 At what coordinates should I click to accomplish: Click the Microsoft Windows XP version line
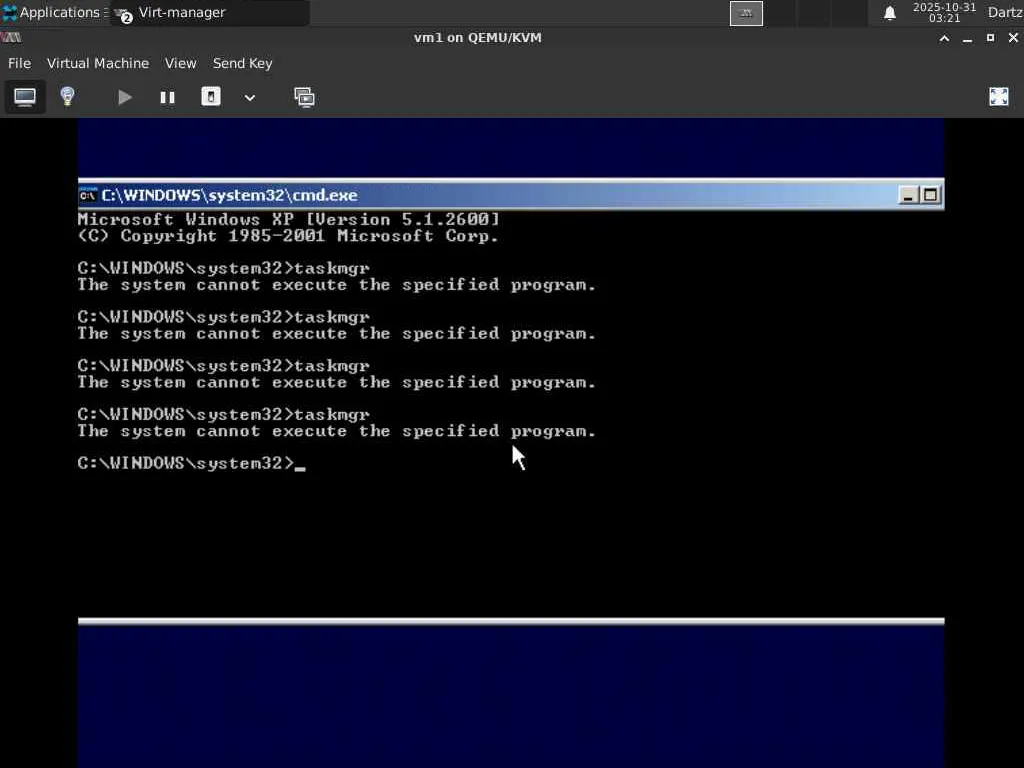[288, 219]
